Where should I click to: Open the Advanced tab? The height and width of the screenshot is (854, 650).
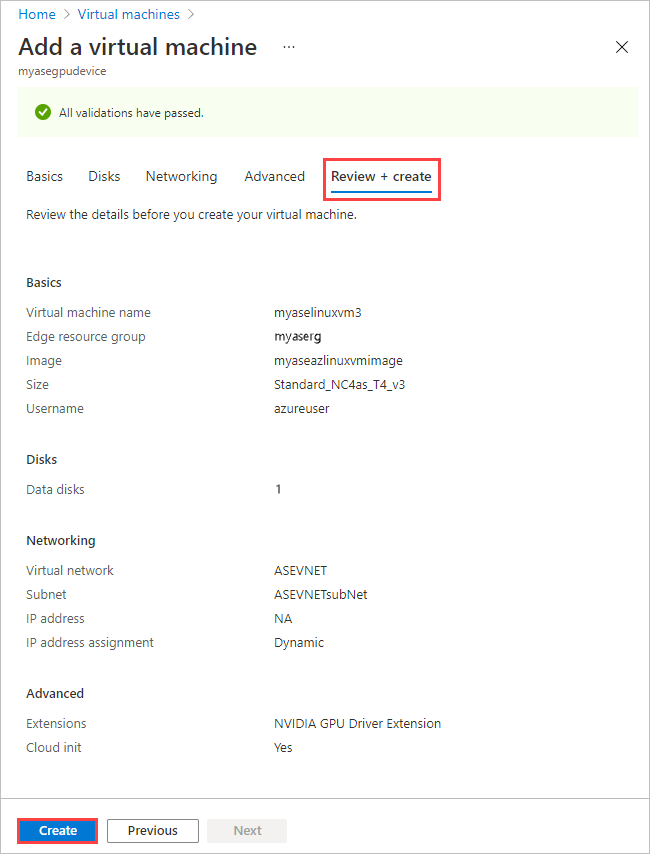[x=274, y=176]
